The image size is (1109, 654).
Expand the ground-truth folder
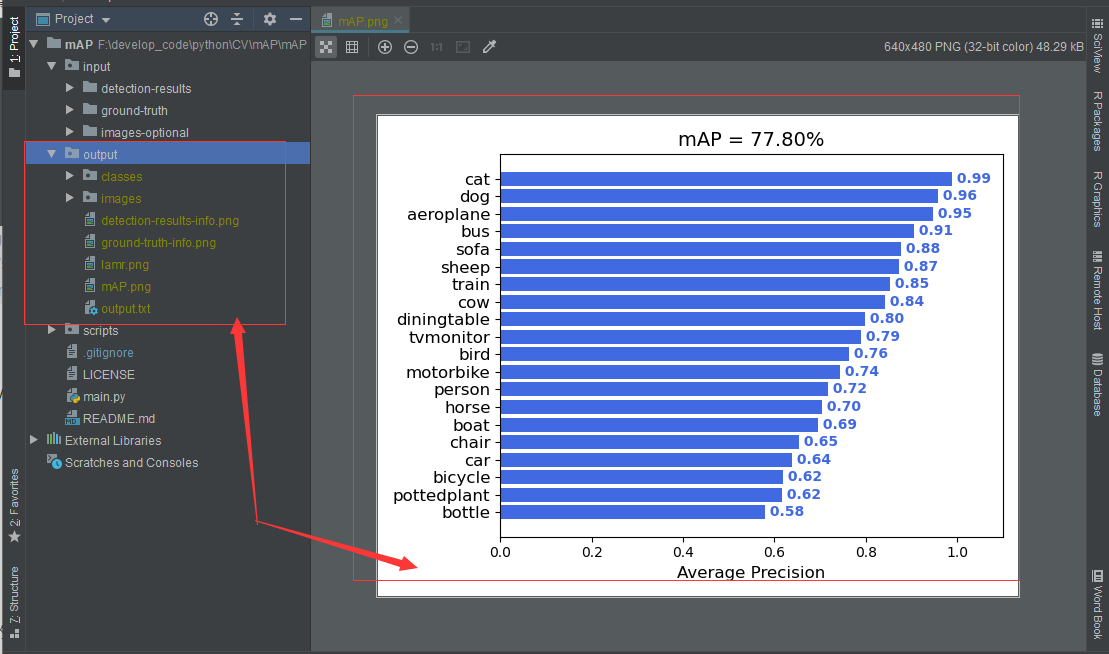[69, 110]
